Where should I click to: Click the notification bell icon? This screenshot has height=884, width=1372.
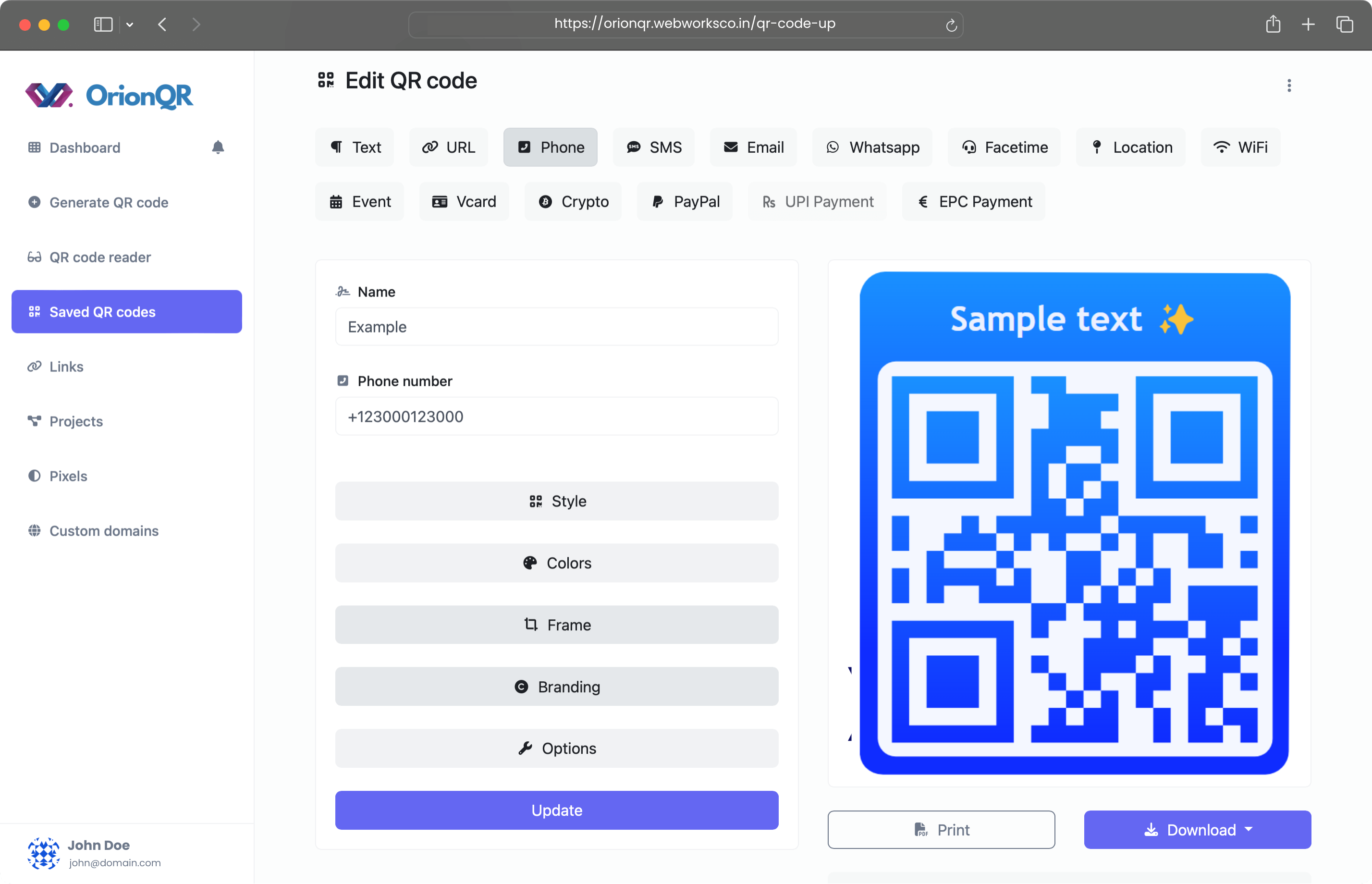(x=218, y=147)
